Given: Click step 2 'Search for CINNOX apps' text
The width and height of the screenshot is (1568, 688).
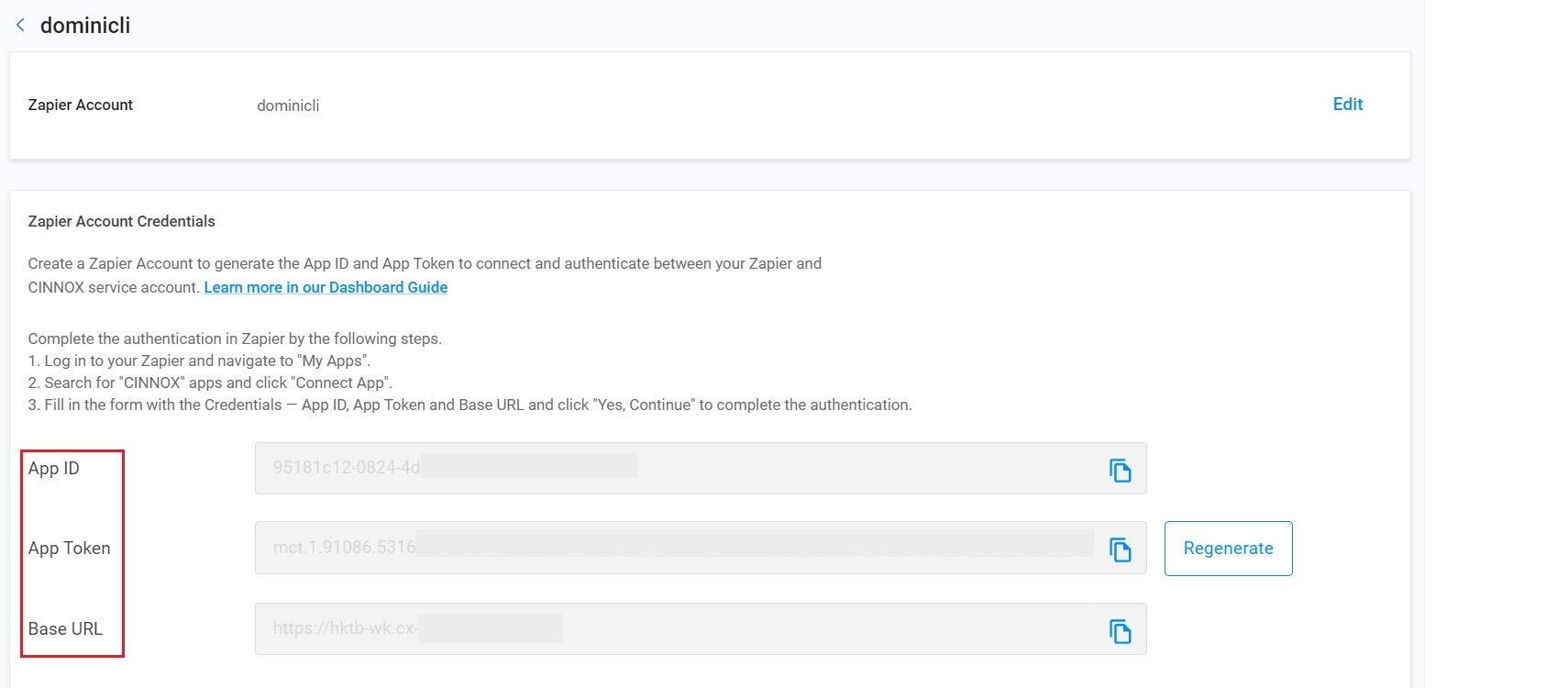Looking at the screenshot, I should [210, 383].
